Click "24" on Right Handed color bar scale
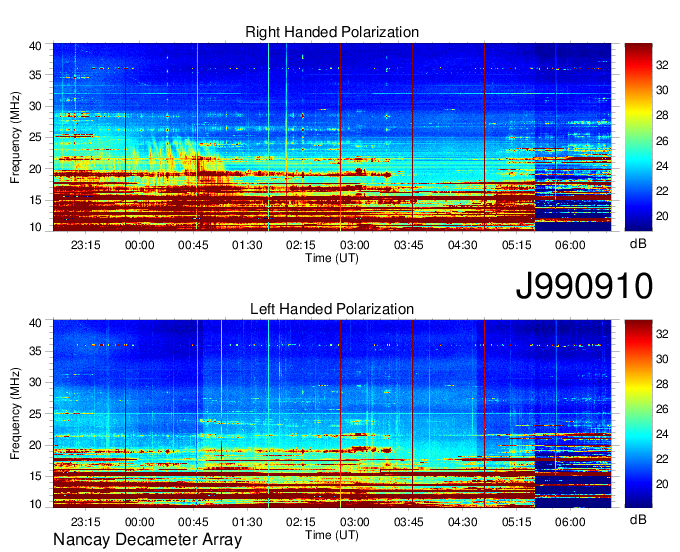Screen dimensions: 680x552 (662, 166)
